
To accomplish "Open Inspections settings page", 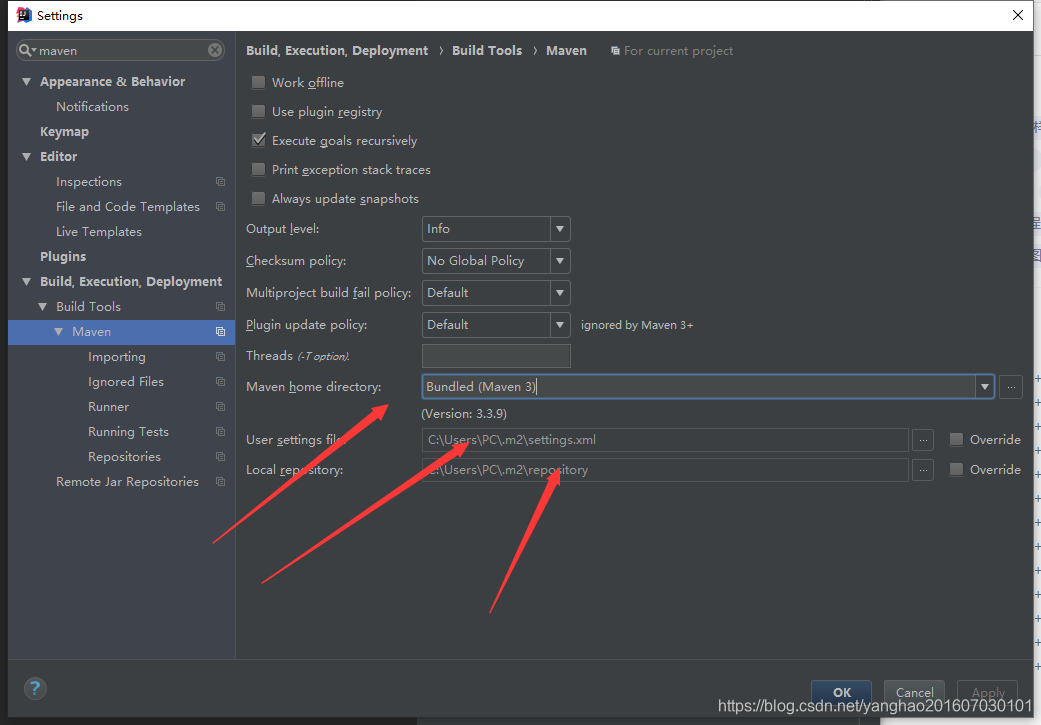I will [89, 182].
